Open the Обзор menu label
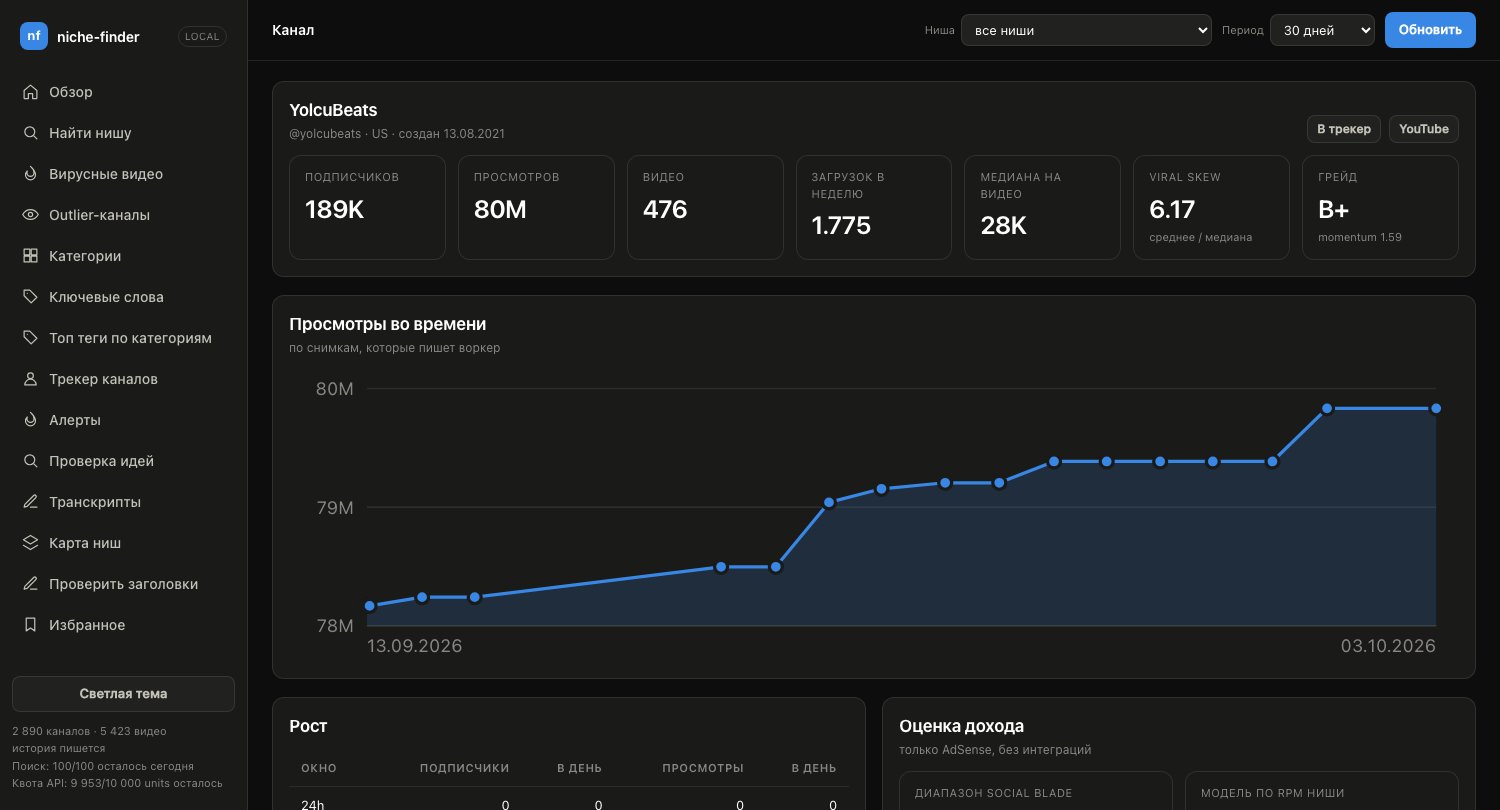Image resolution: width=1500 pixels, height=810 pixels. pos(71,92)
